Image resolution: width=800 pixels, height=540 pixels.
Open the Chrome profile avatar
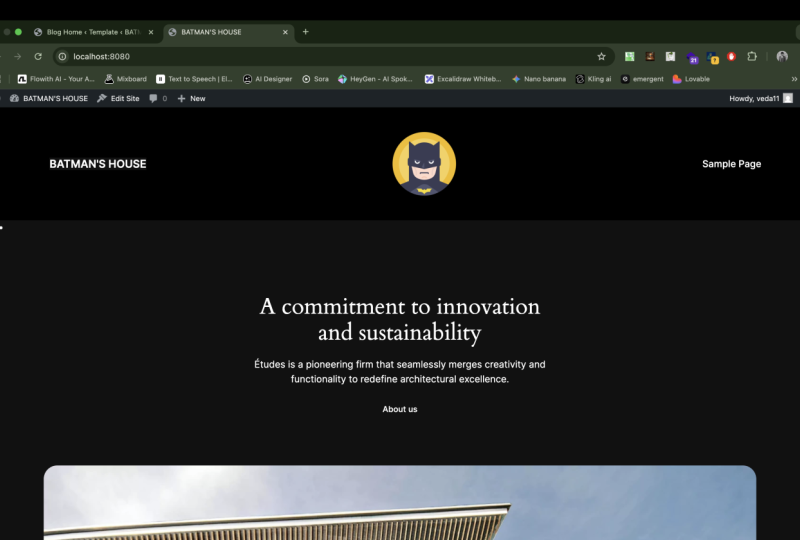point(782,57)
